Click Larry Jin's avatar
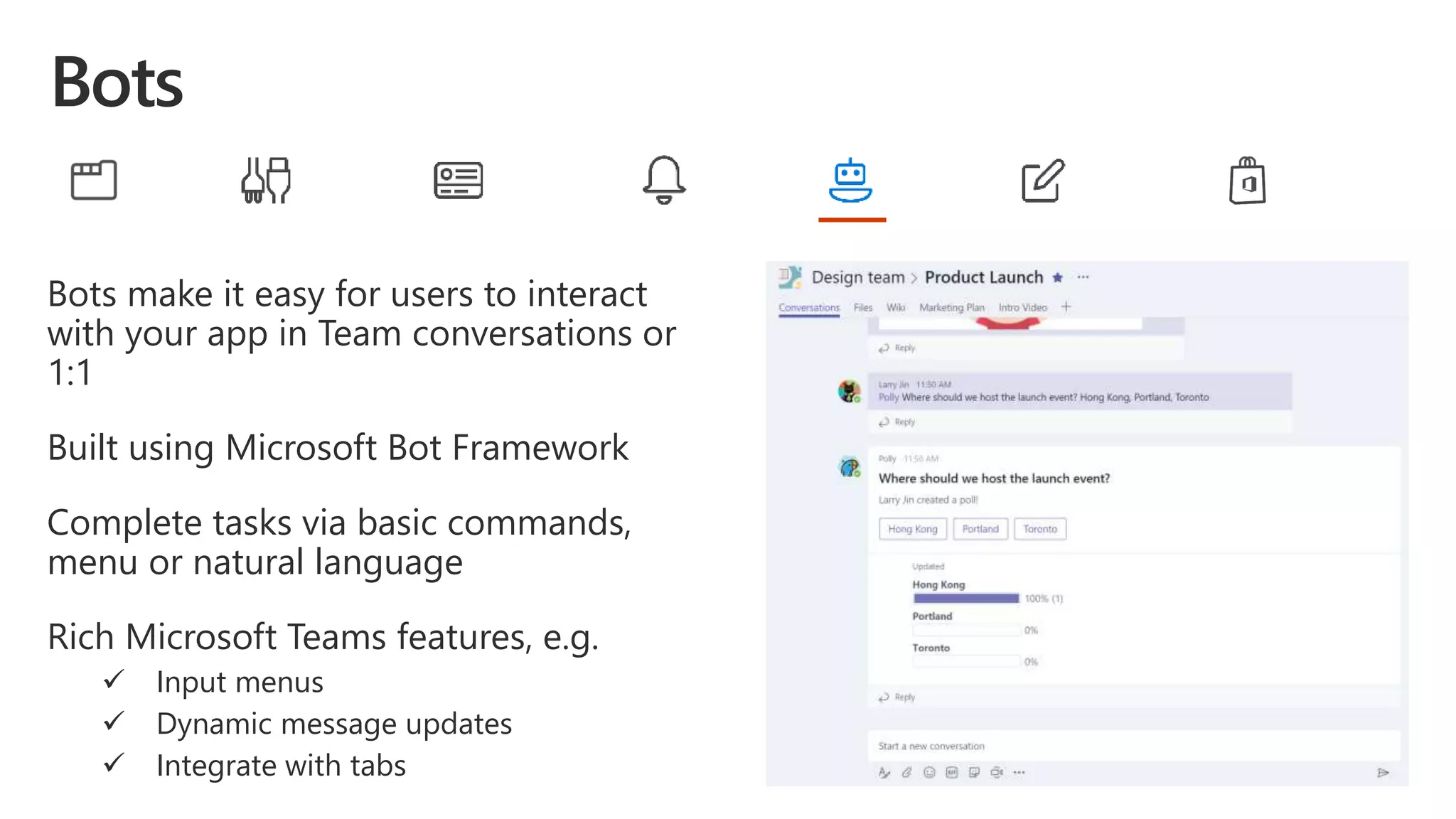The width and height of the screenshot is (1456, 819). pyautogui.click(x=850, y=391)
